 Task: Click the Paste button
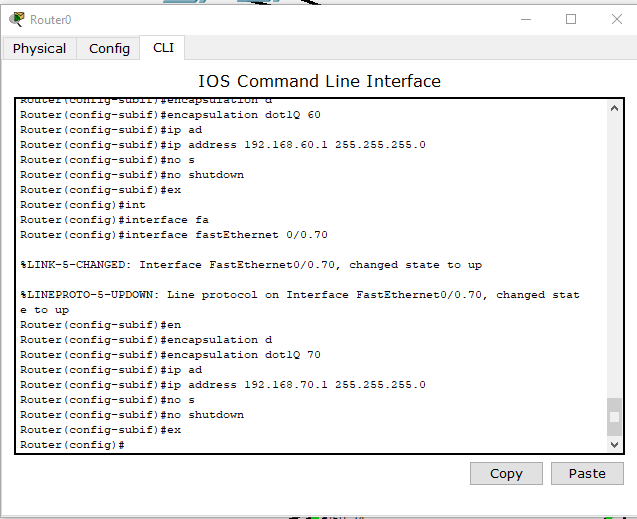pos(587,474)
